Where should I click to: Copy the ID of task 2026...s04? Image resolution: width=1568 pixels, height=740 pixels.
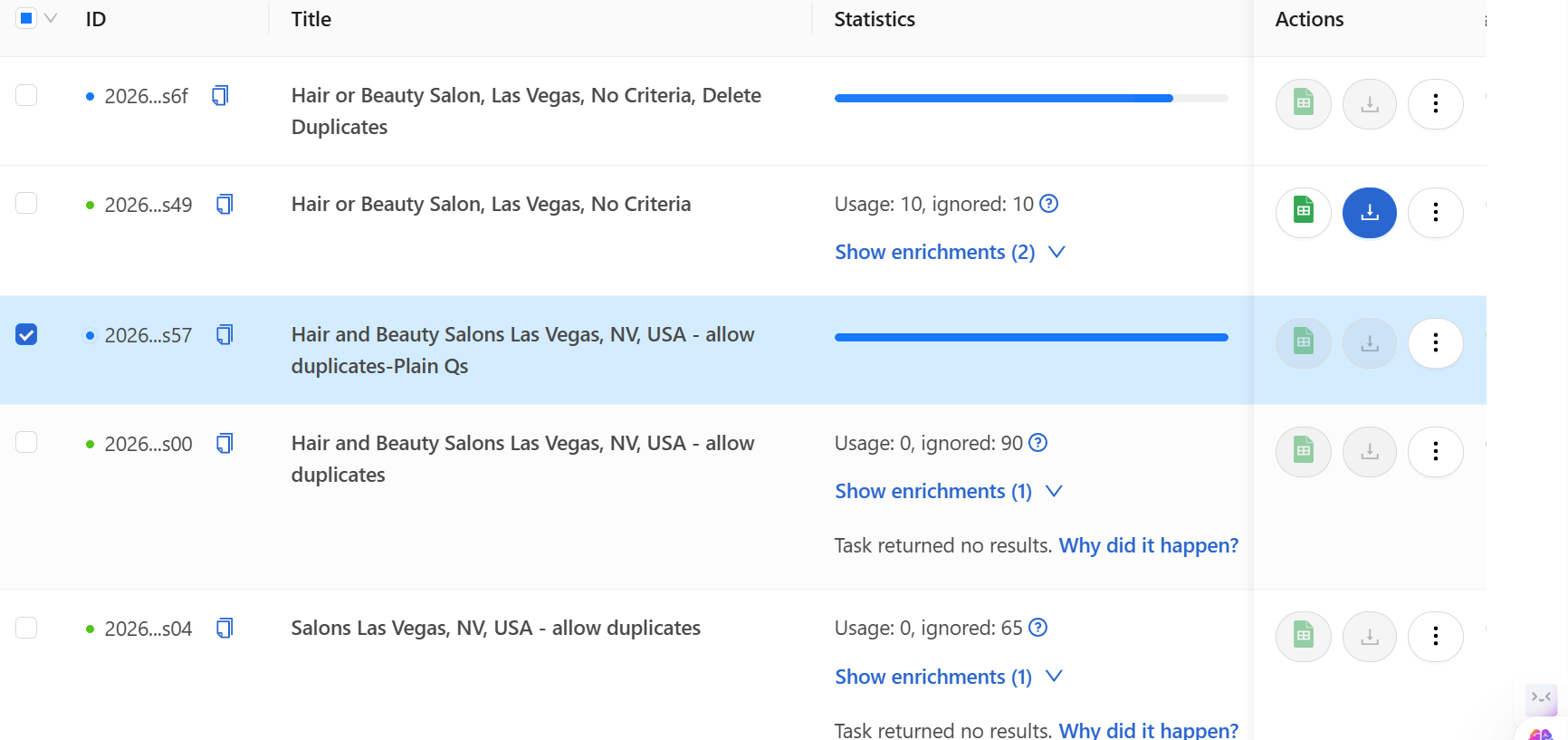click(x=225, y=629)
